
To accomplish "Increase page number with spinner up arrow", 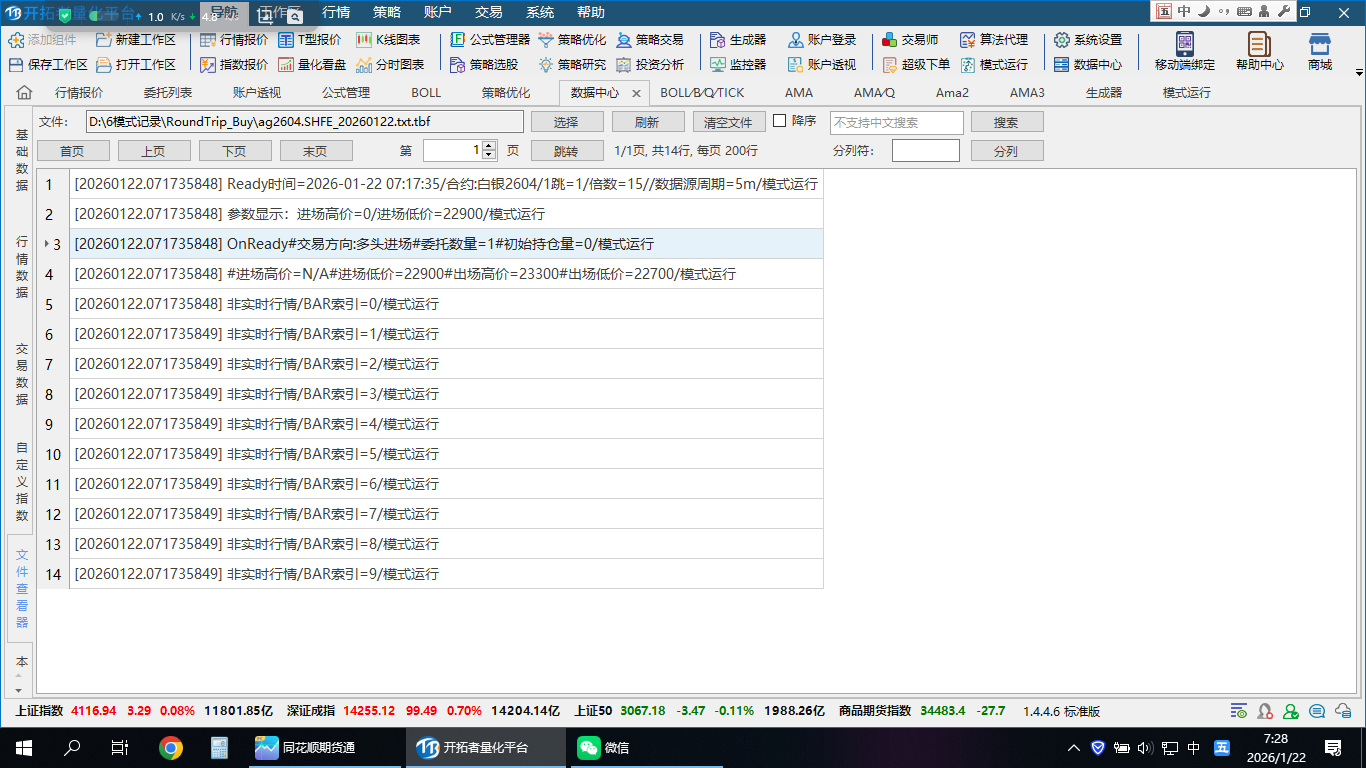I will point(488,146).
